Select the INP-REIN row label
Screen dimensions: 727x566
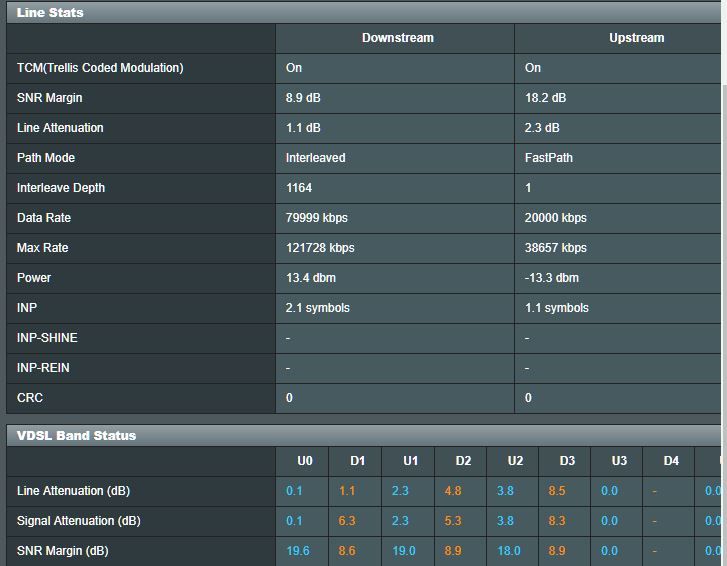(x=43, y=368)
